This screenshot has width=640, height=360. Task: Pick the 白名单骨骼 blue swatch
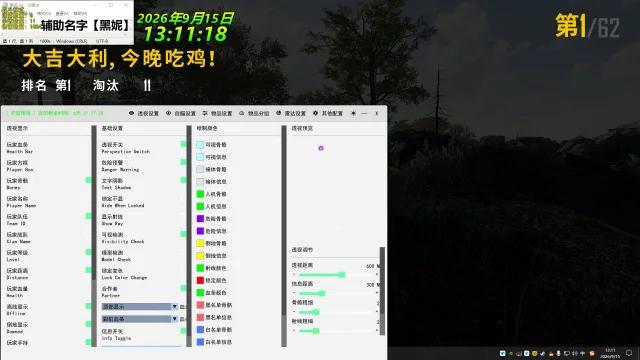[x=200, y=329]
